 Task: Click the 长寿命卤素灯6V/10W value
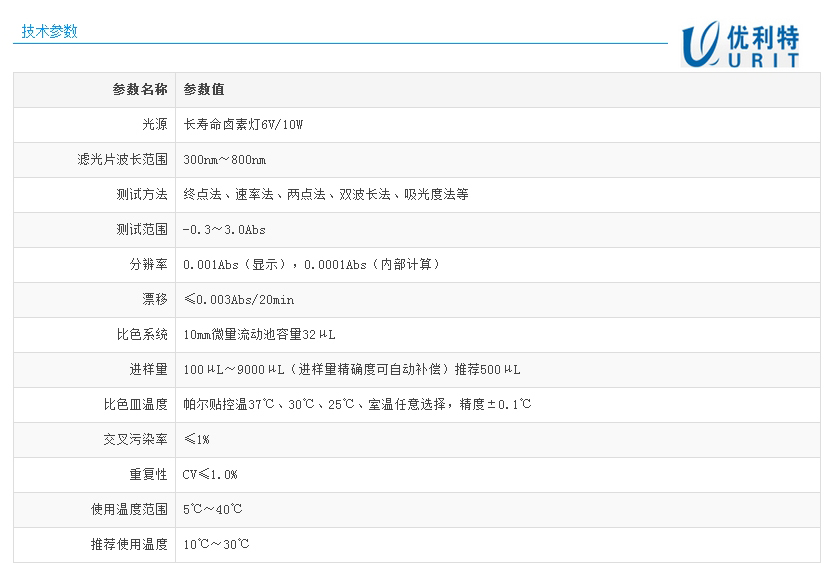(243, 125)
